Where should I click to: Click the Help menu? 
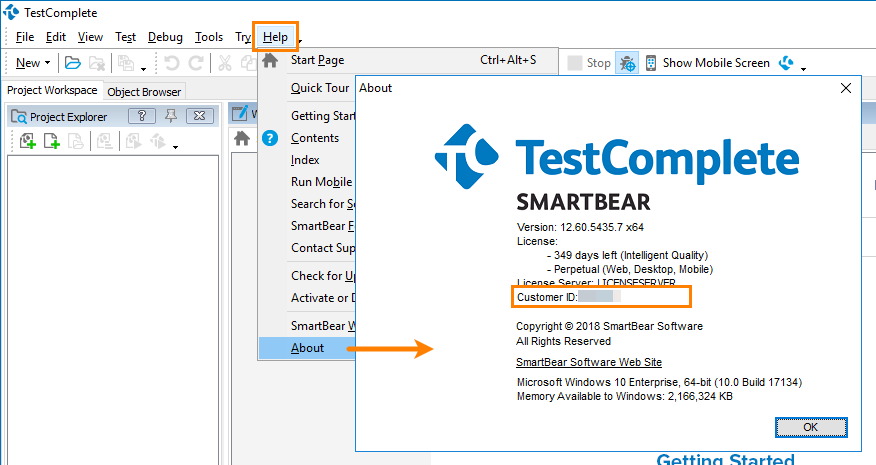click(x=275, y=37)
